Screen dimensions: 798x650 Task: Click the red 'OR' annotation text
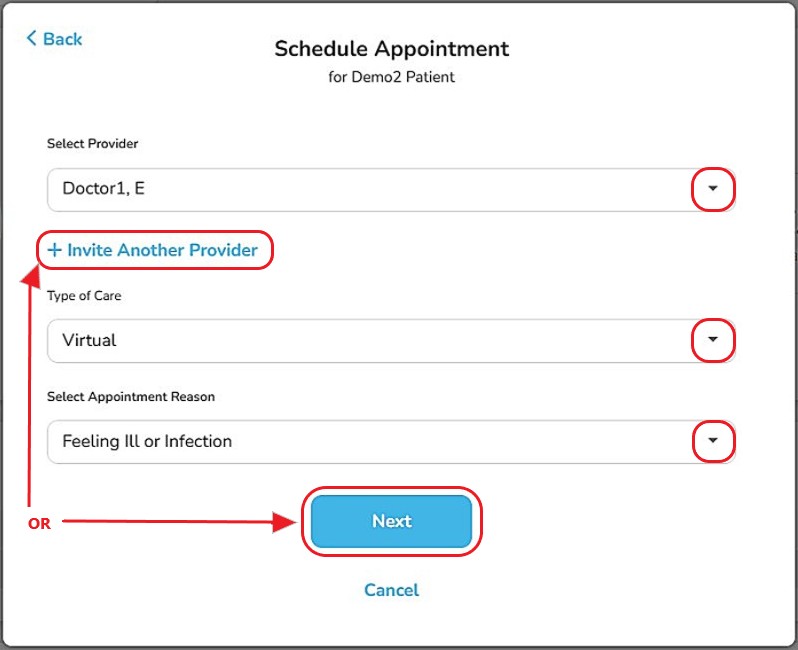(x=39, y=523)
